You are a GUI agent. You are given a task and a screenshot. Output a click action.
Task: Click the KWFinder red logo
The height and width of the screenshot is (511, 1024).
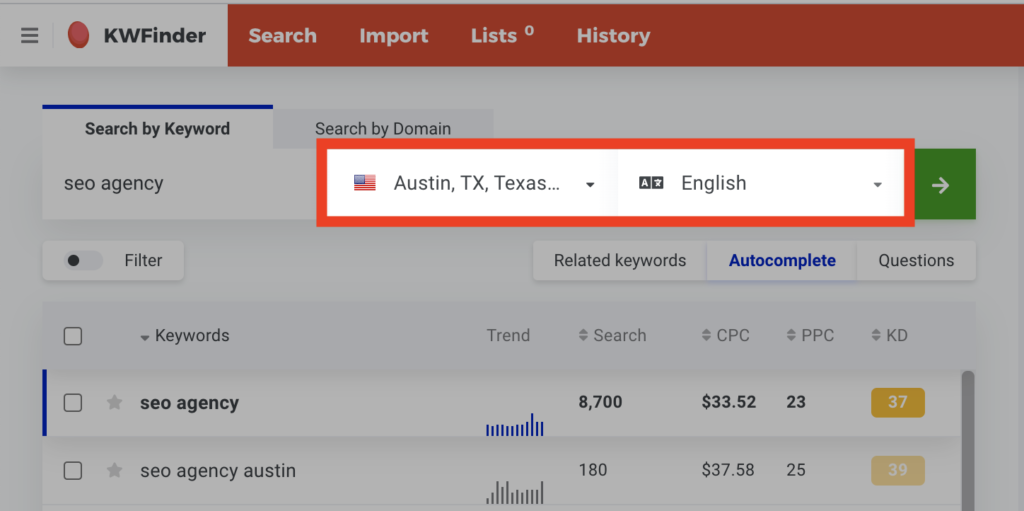point(78,35)
